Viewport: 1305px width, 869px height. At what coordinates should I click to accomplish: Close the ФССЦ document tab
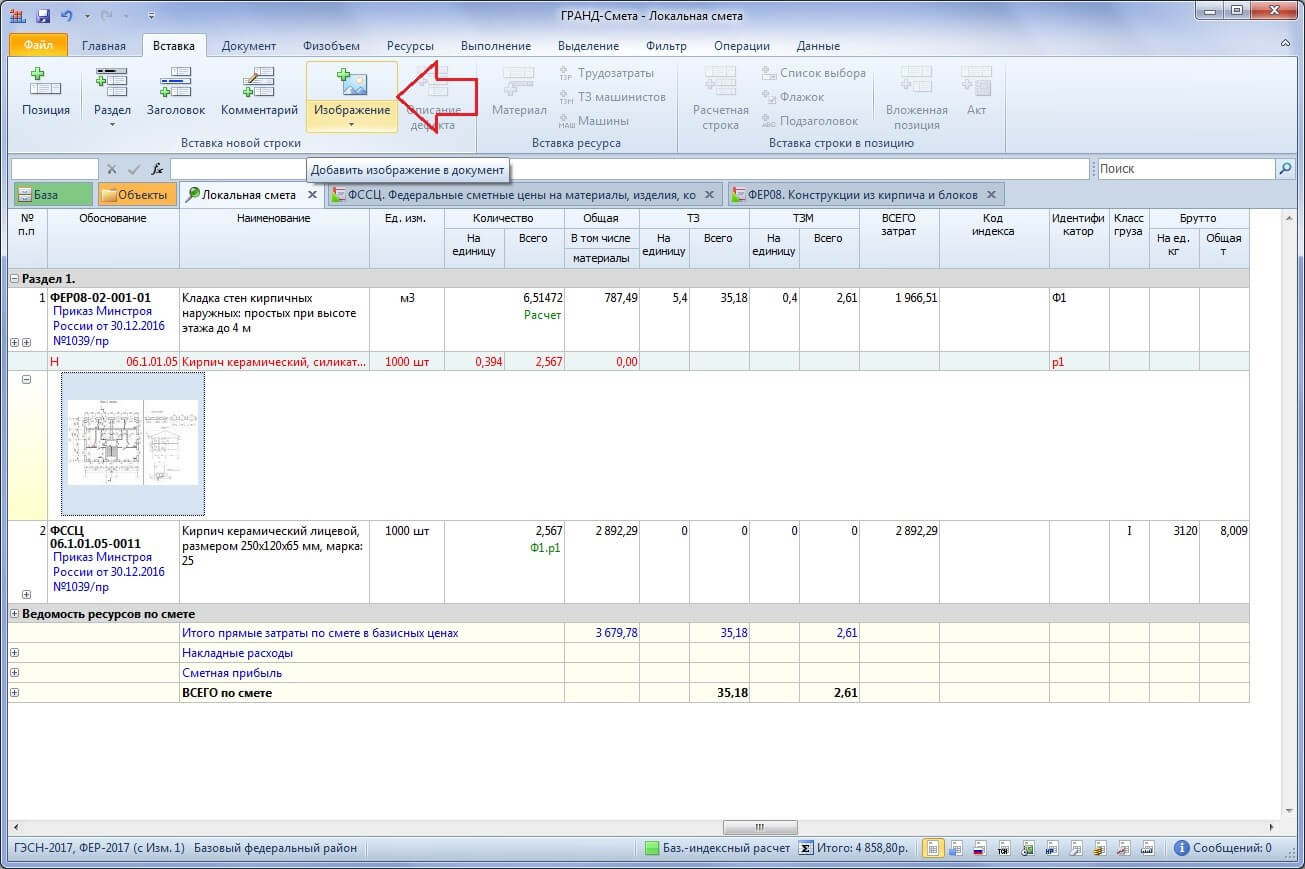tap(710, 195)
